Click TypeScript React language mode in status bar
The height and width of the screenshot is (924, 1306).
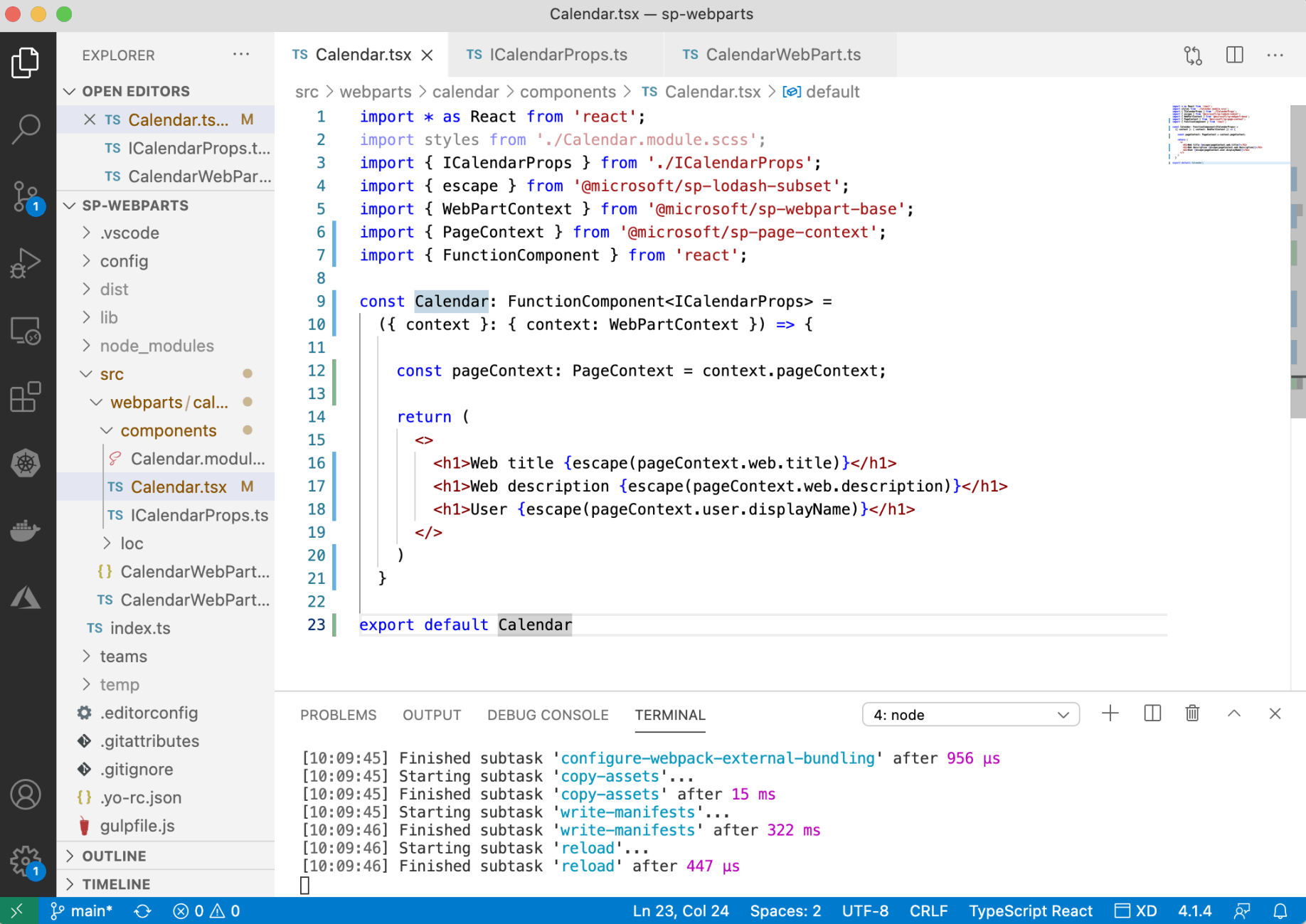click(1030, 911)
